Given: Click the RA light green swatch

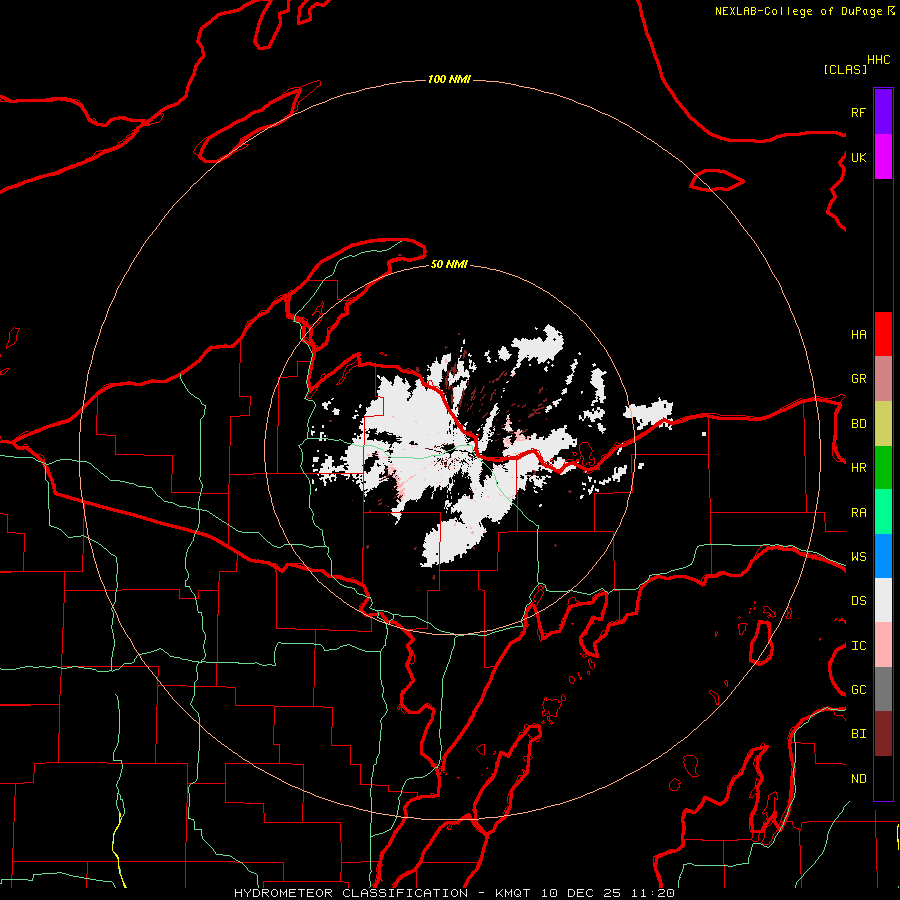Looking at the screenshot, I should [883, 512].
